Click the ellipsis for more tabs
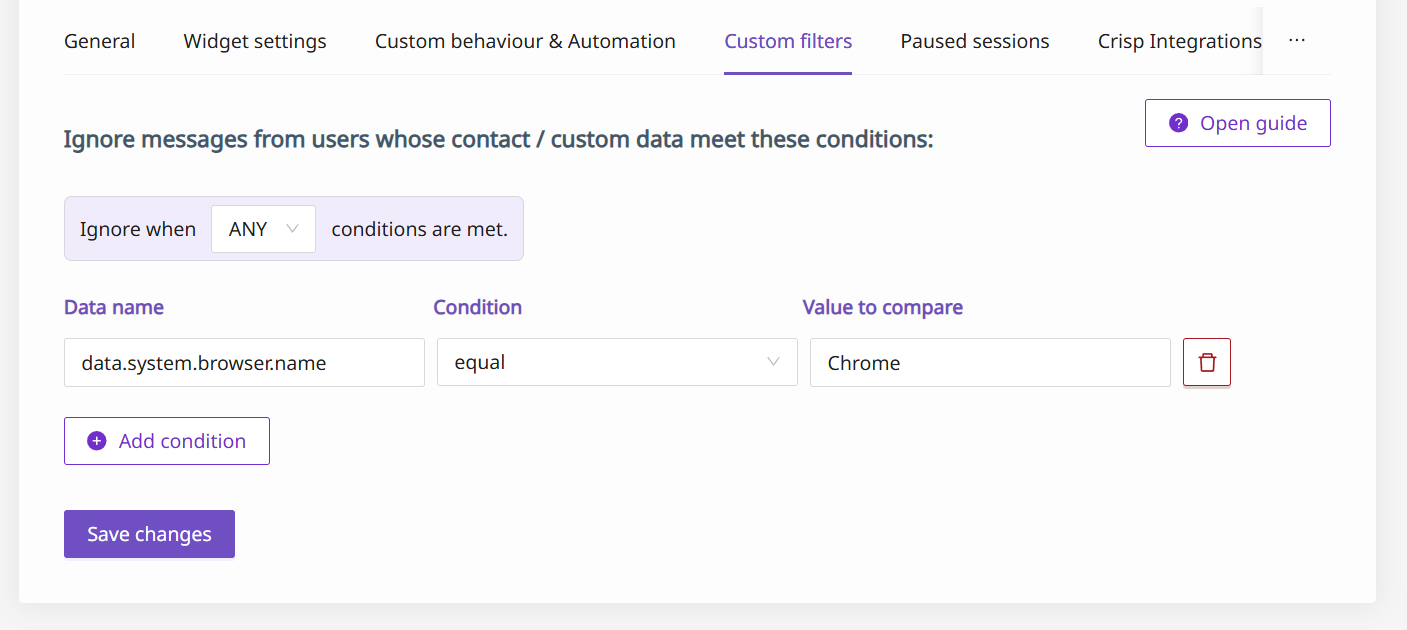This screenshot has width=1407, height=630. coord(1297,41)
